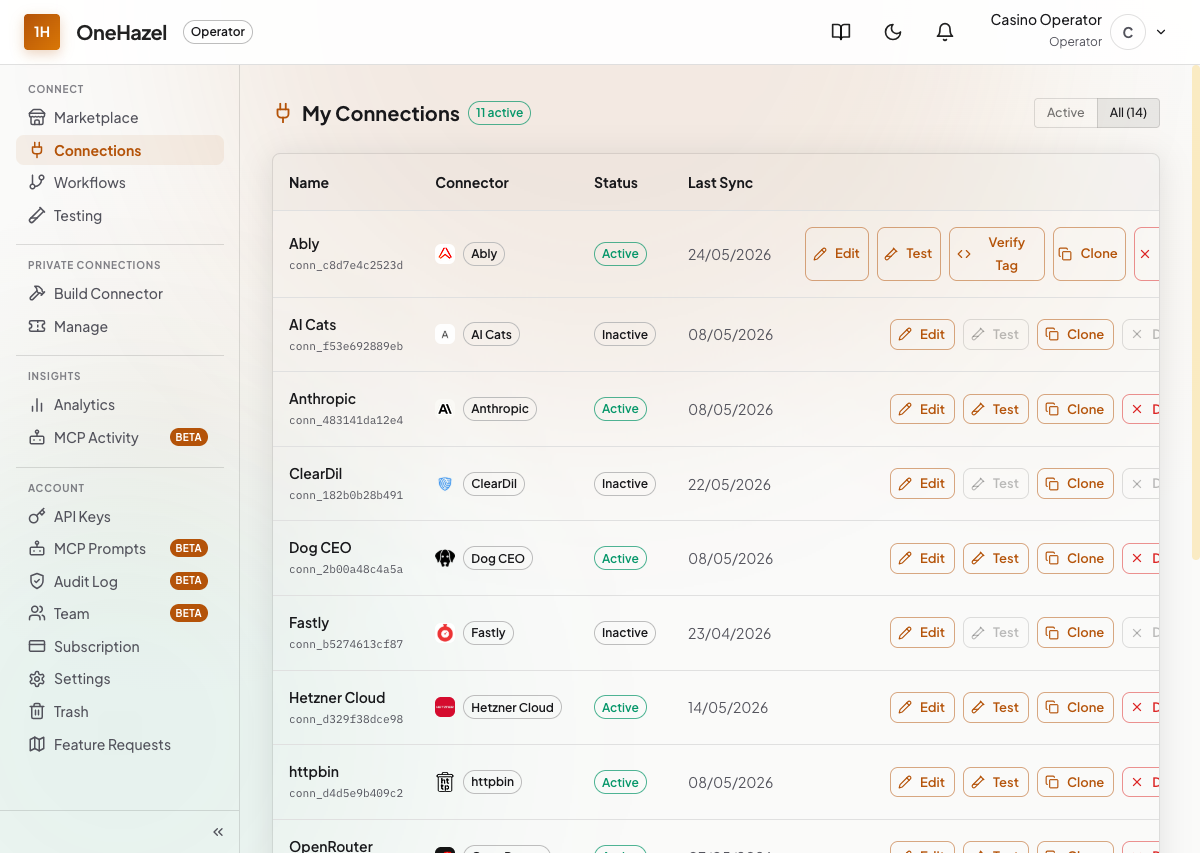Screen dimensions: 1200x853
Task: Edit the Anthropic connection
Action: coord(922,409)
